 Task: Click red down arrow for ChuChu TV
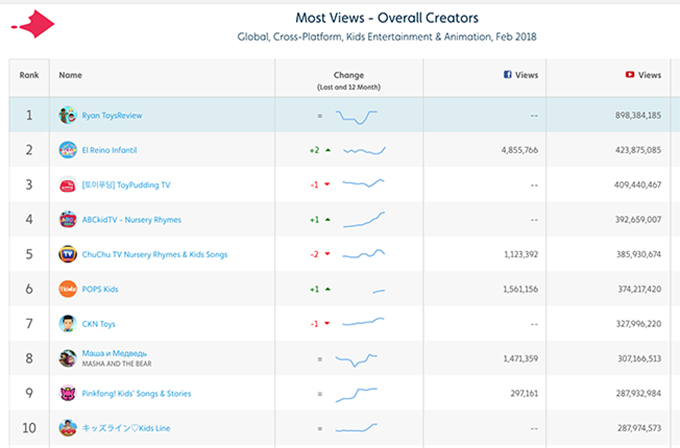[327, 254]
